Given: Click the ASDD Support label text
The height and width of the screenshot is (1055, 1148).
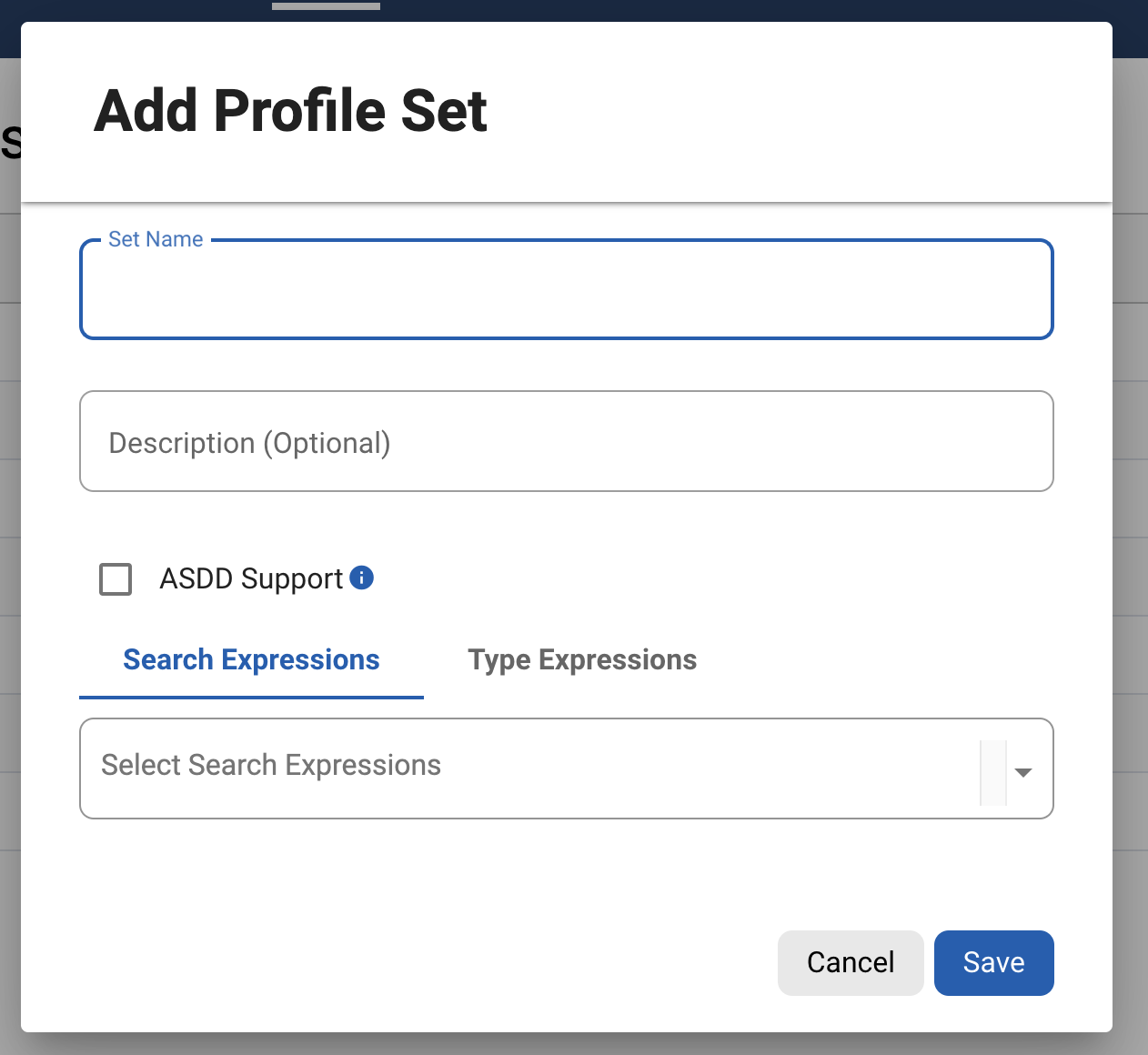Looking at the screenshot, I should 251,578.
